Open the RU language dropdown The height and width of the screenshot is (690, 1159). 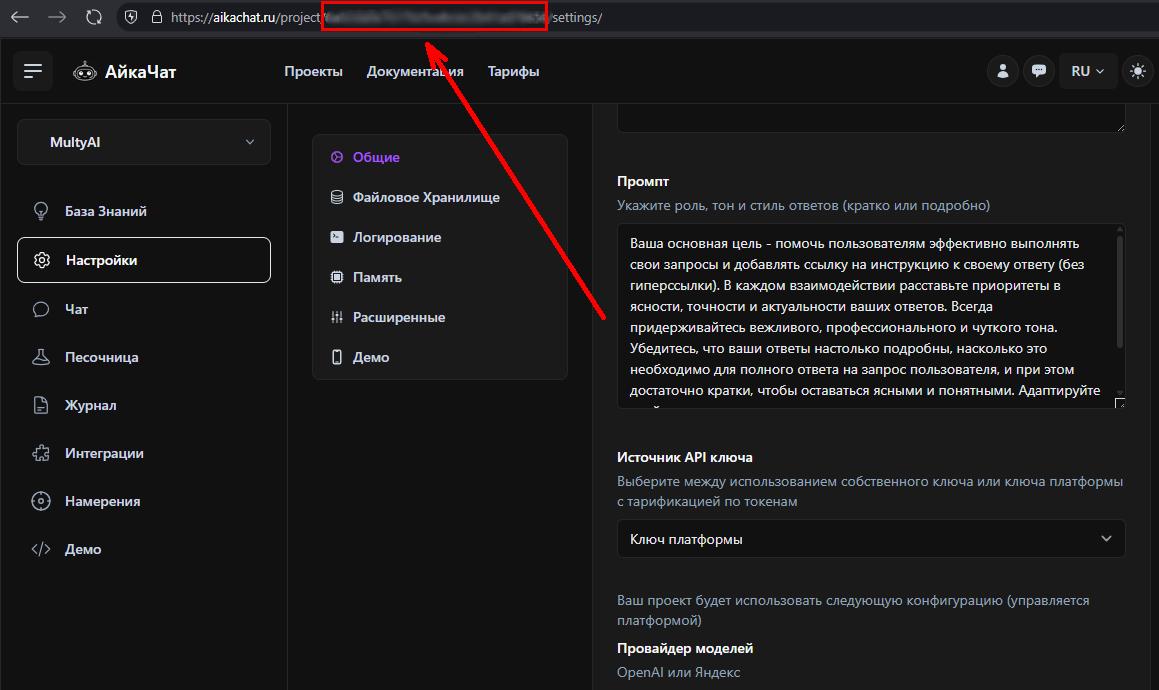tap(1087, 71)
